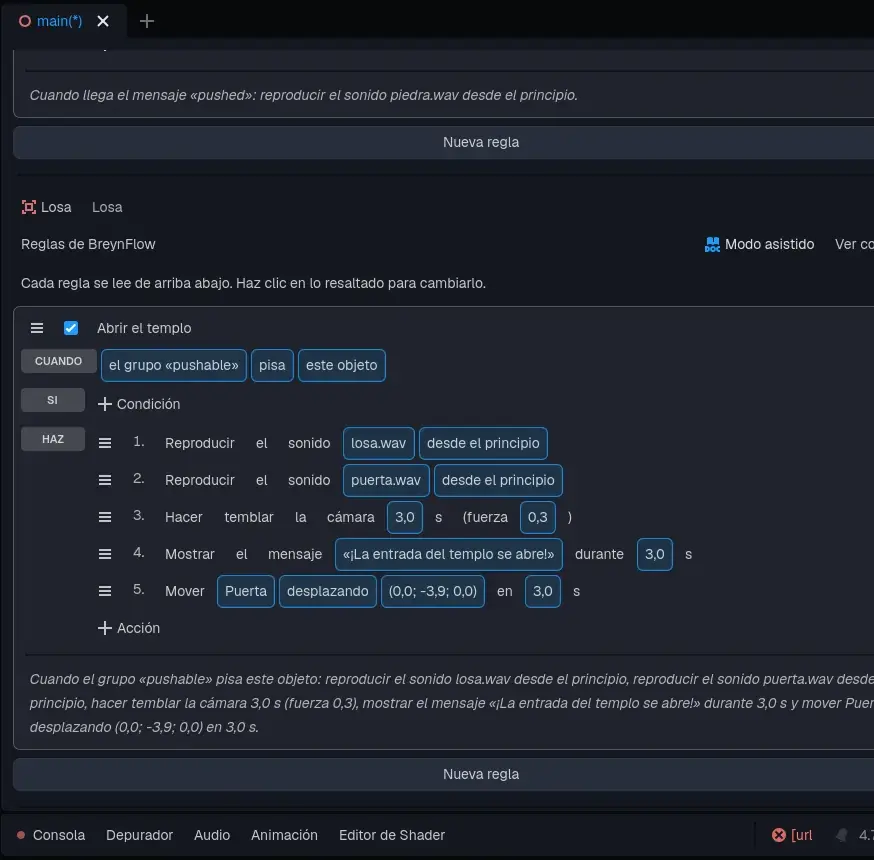This screenshot has width=874, height=860.
Task: Change the trigger verb pisa
Action: pyautogui.click(x=272, y=366)
